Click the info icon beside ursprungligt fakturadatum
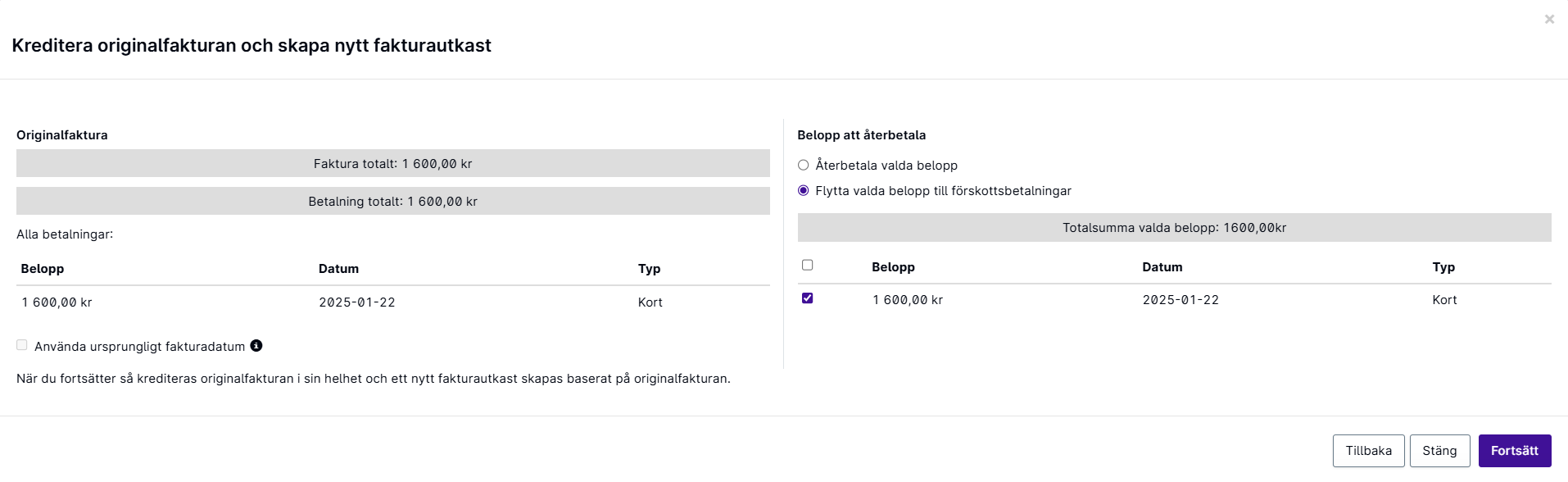 click(x=256, y=346)
